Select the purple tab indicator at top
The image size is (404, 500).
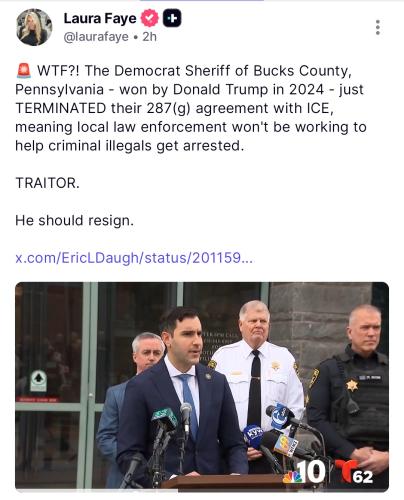tap(202, 1)
